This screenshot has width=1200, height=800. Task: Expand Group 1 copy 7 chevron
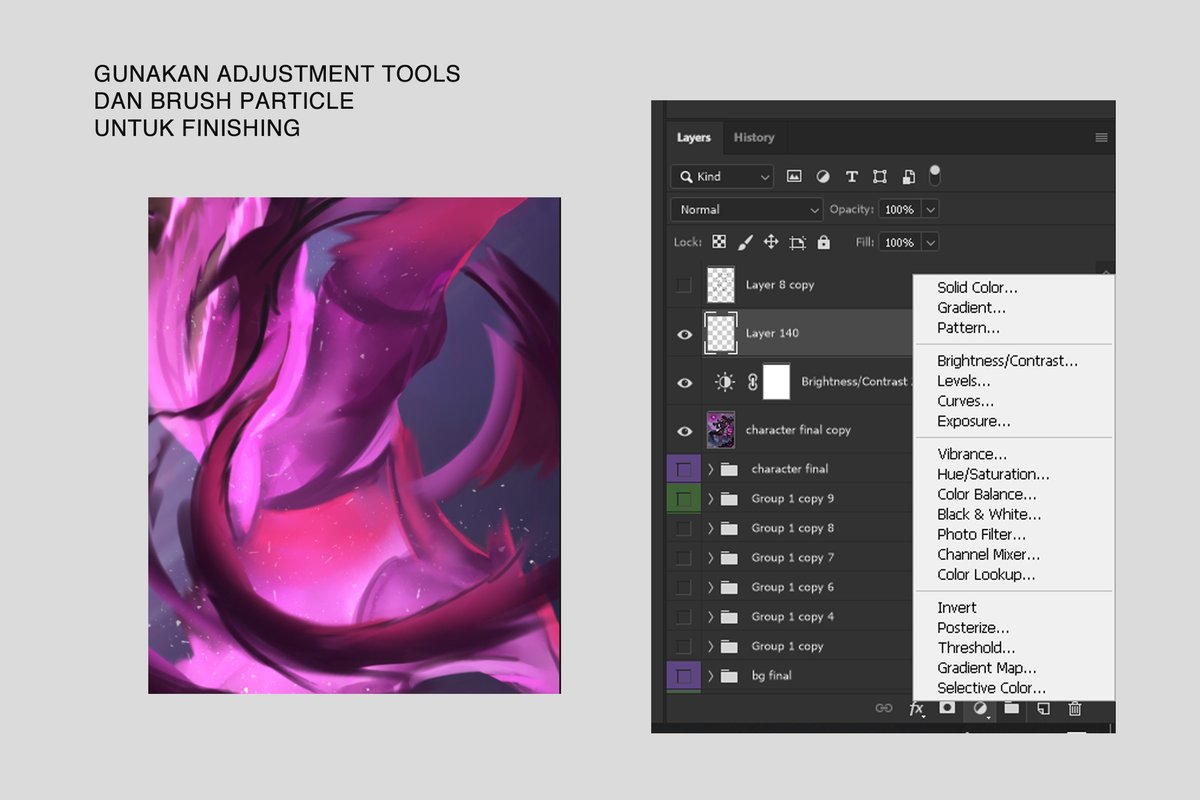711,557
